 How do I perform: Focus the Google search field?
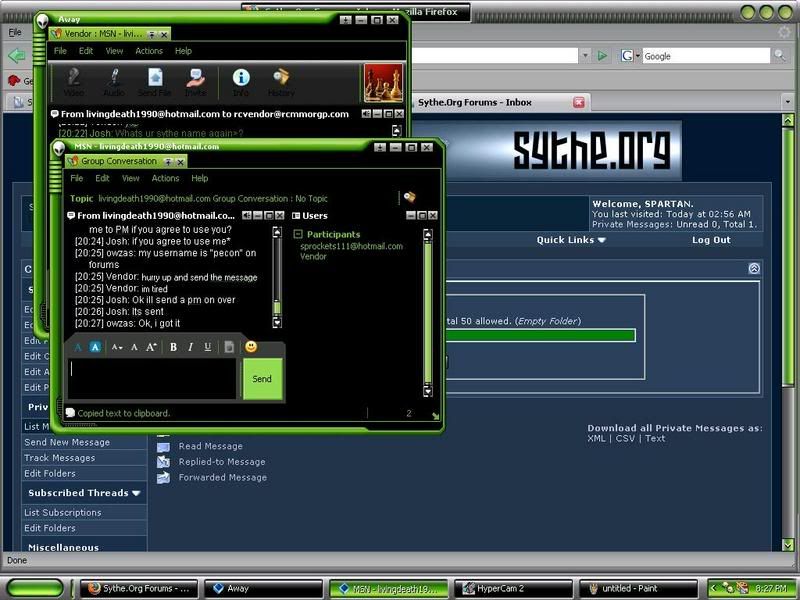pyautogui.click(x=706, y=56)
